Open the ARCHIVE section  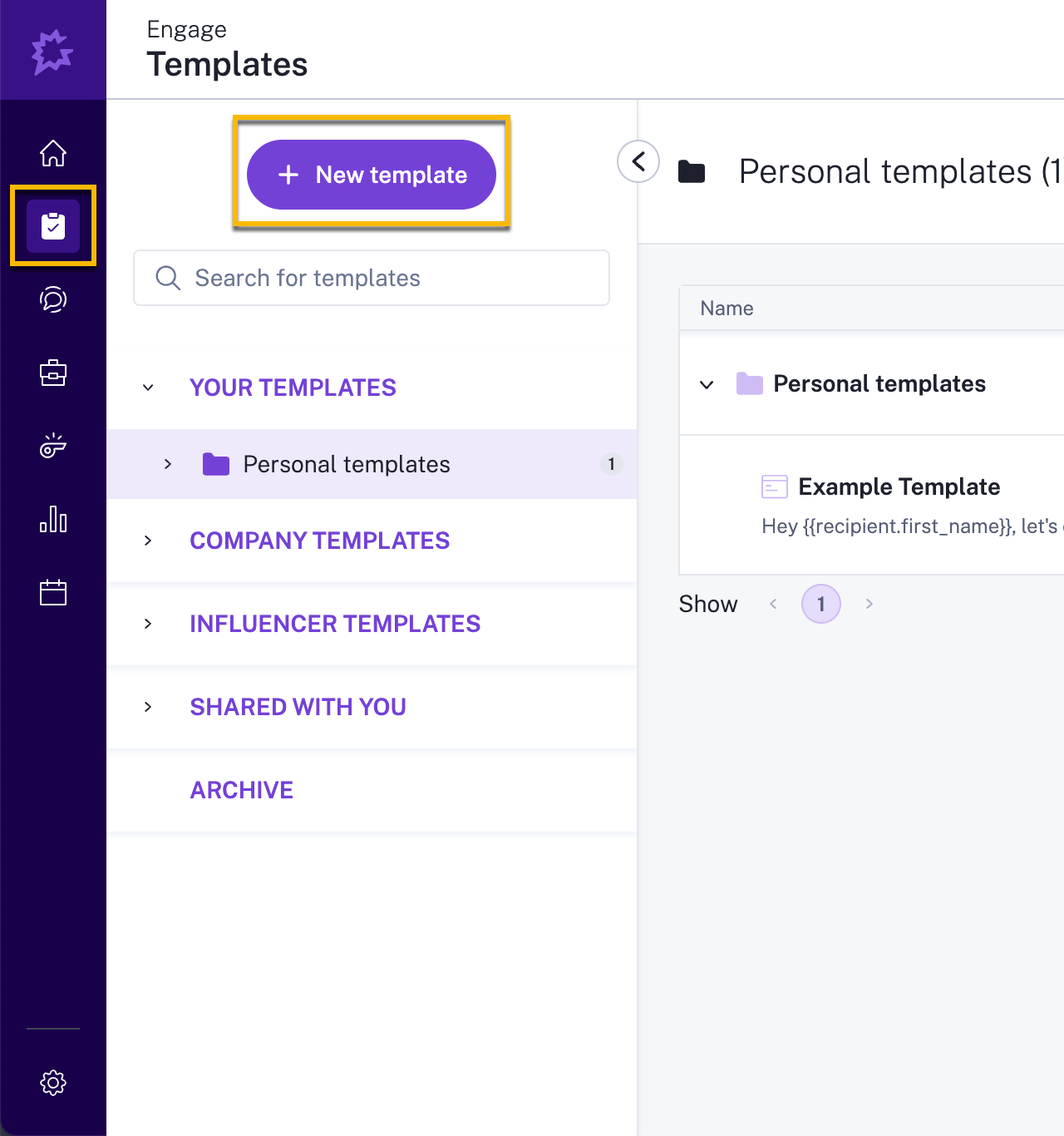(241, 790)
